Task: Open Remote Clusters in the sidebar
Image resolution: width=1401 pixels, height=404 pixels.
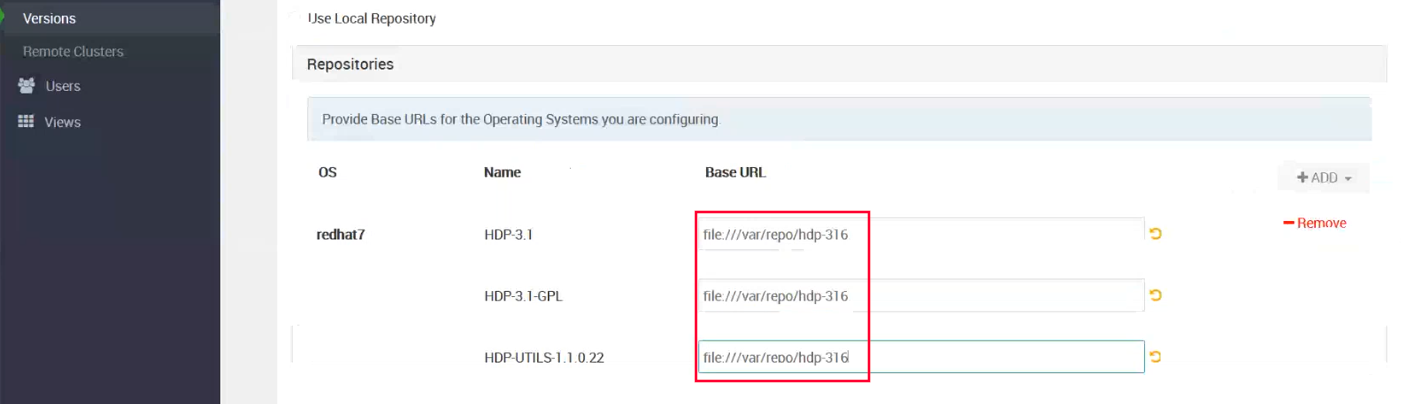Action: [x=73, y=51]
